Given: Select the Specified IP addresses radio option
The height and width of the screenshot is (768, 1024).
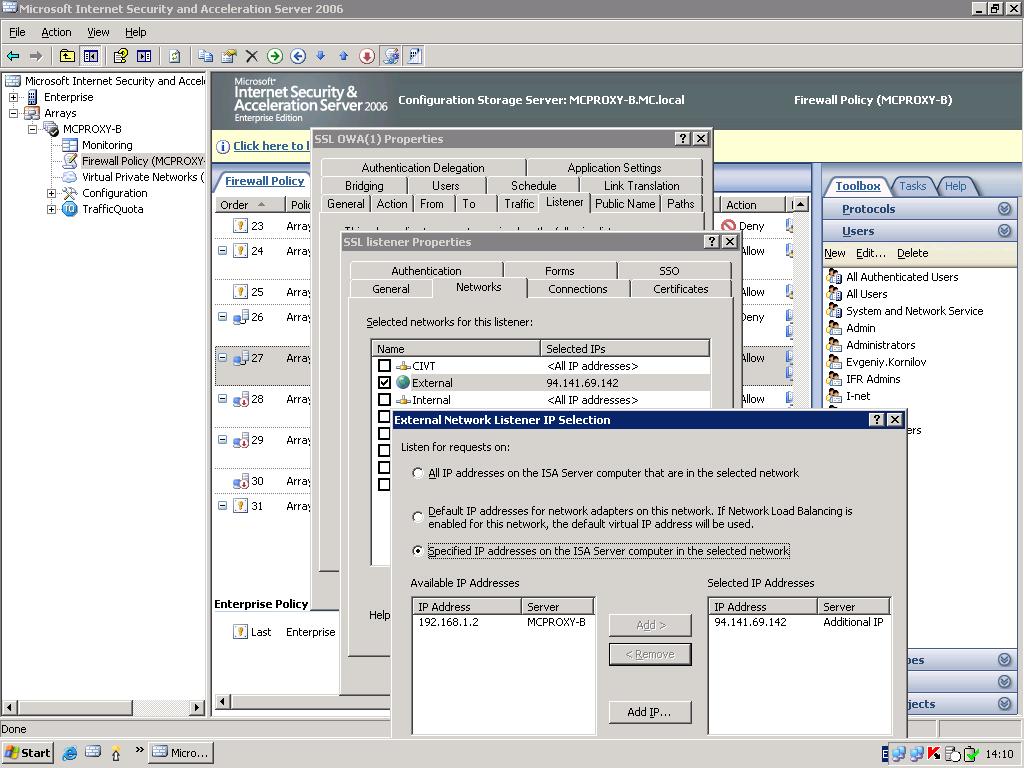Looking at the screenshot, I should point(418,551).
